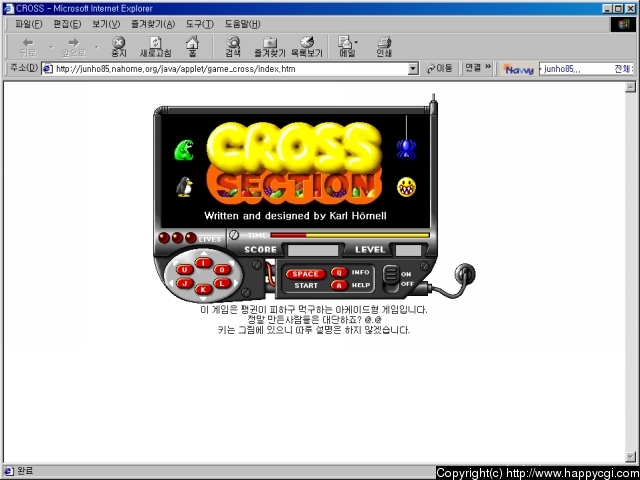Click the 전체 option in Navy toolbar

click(x=623, y=69)
